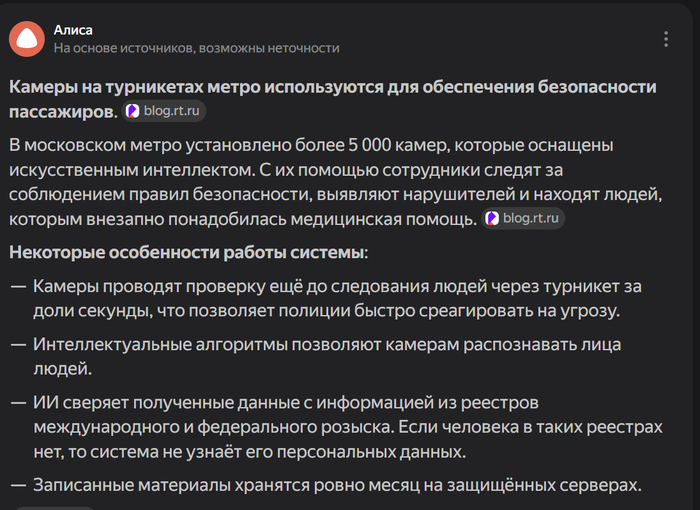Open the three-dot options menu
700x510 pixels.
[x=666, y=39]
